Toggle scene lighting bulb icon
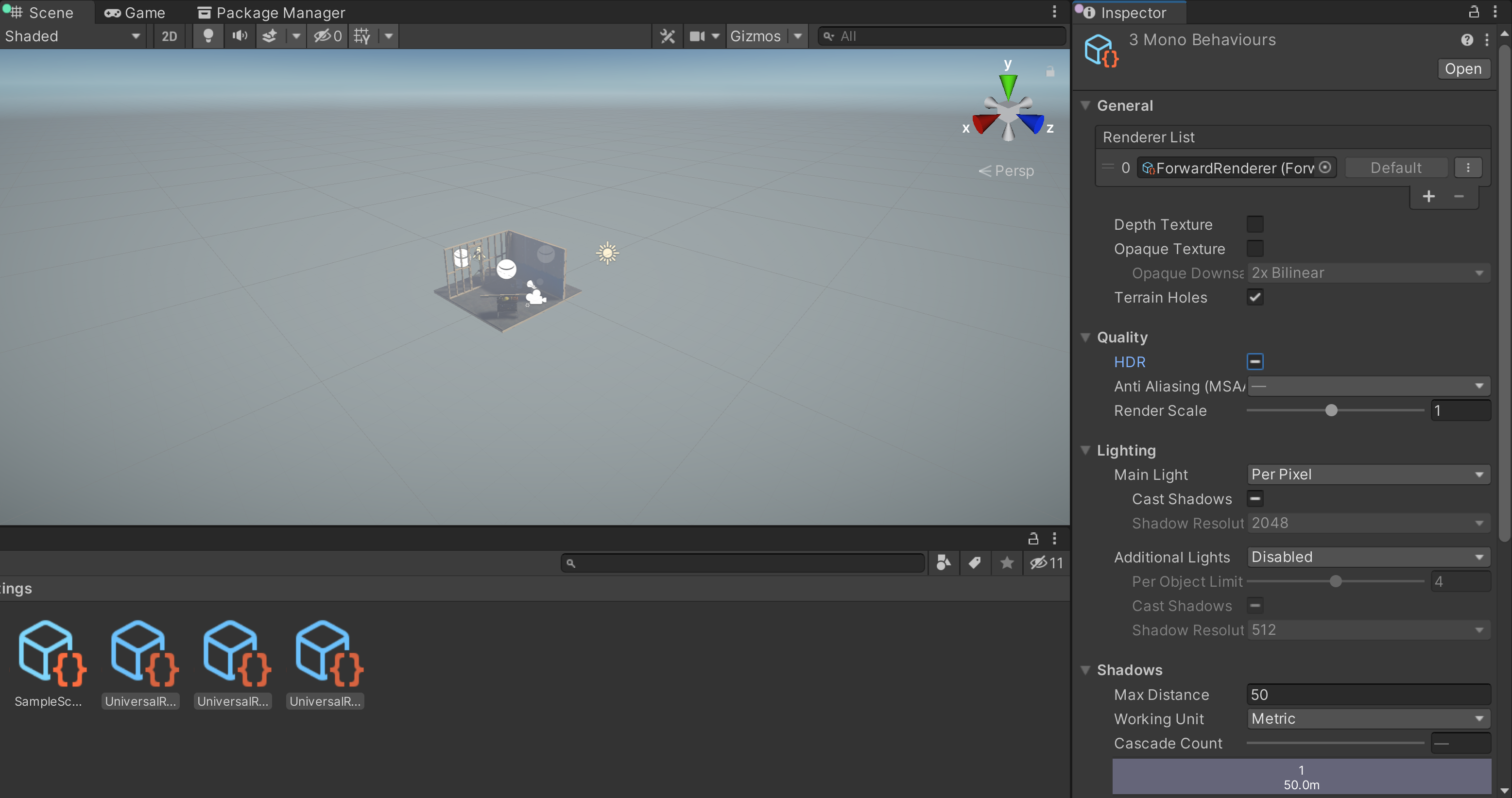This screenshot has height=798, width=1512. point(208,36)
